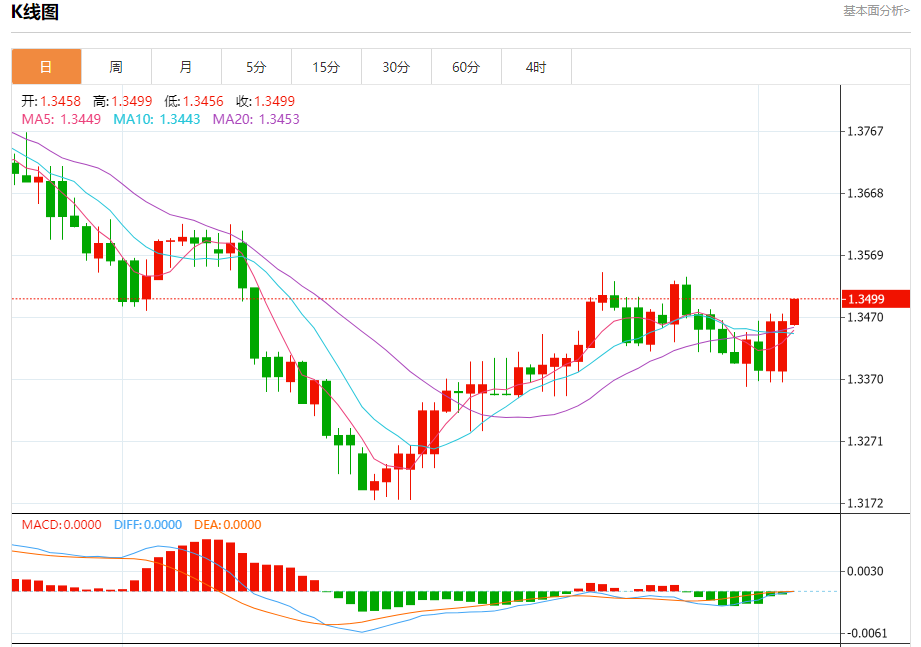The image size is (921, 647).
Task: Click the 1.3271 price axis label
Action: click(865, 442)
